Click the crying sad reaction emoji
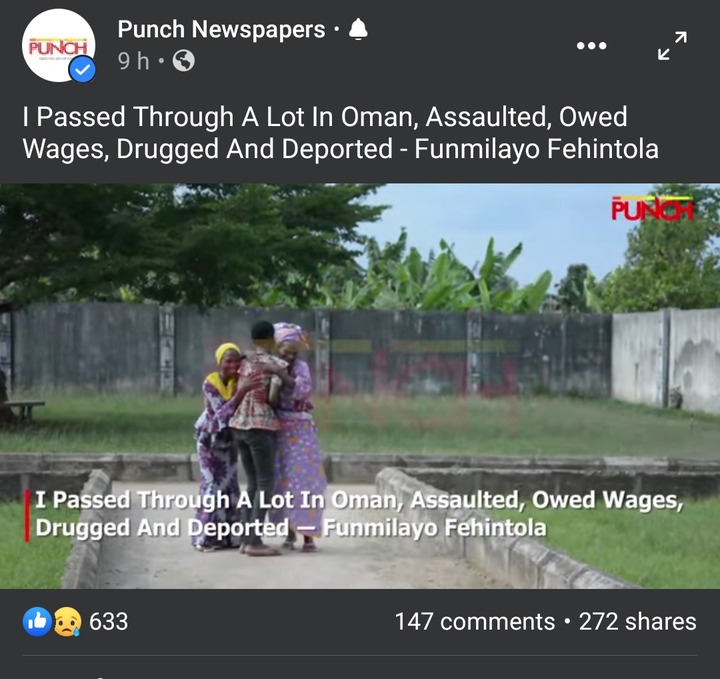 click(x=68, y=622)
